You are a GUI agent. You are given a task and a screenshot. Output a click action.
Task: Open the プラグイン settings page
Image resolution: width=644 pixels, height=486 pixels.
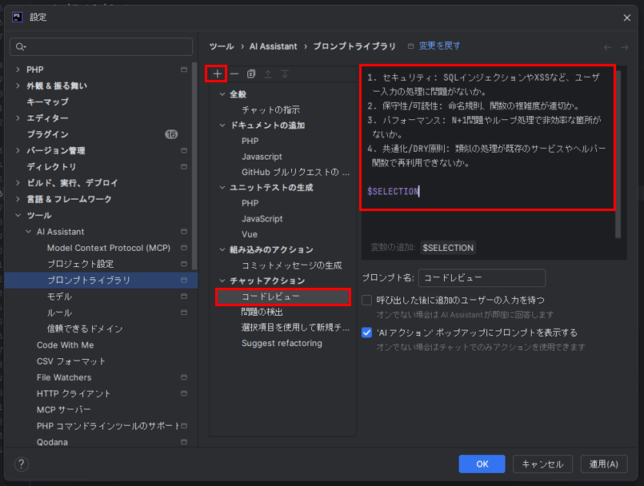coord(47,134)
